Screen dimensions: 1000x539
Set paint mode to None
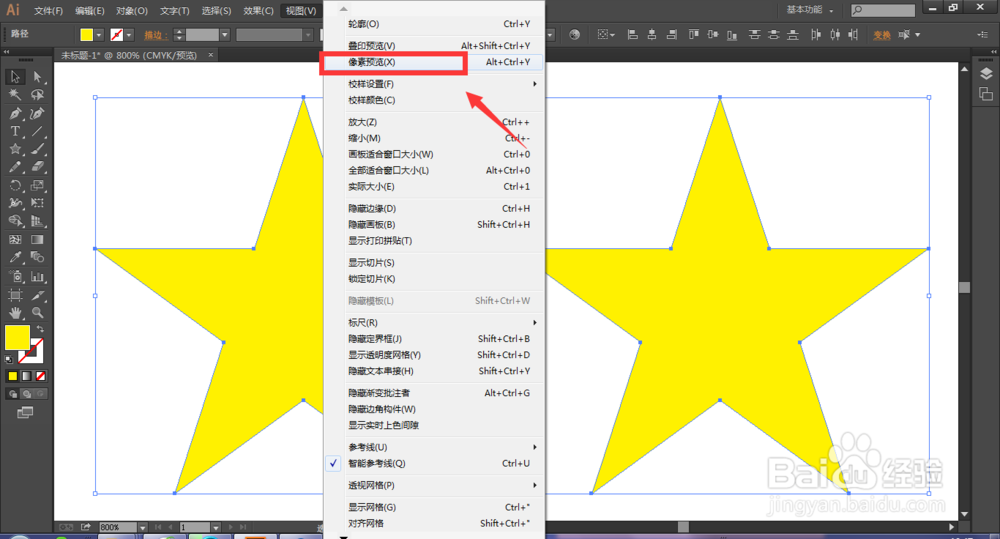click(x=40, y=376)
